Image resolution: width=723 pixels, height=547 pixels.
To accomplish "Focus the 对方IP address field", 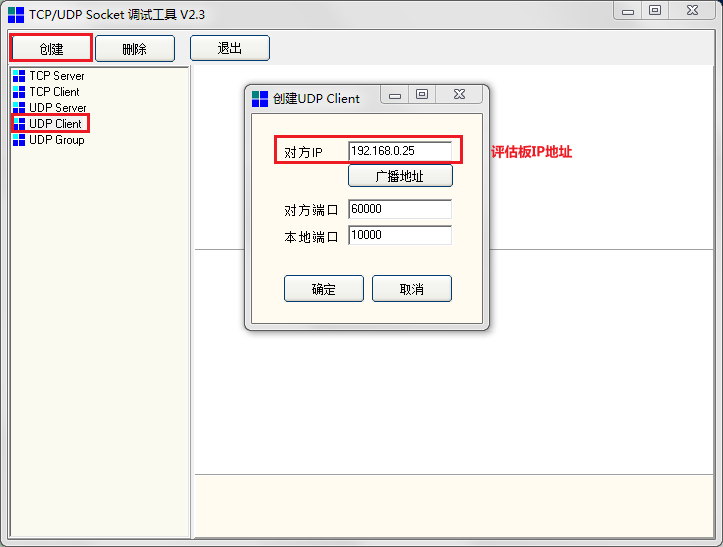I will 399,151.
